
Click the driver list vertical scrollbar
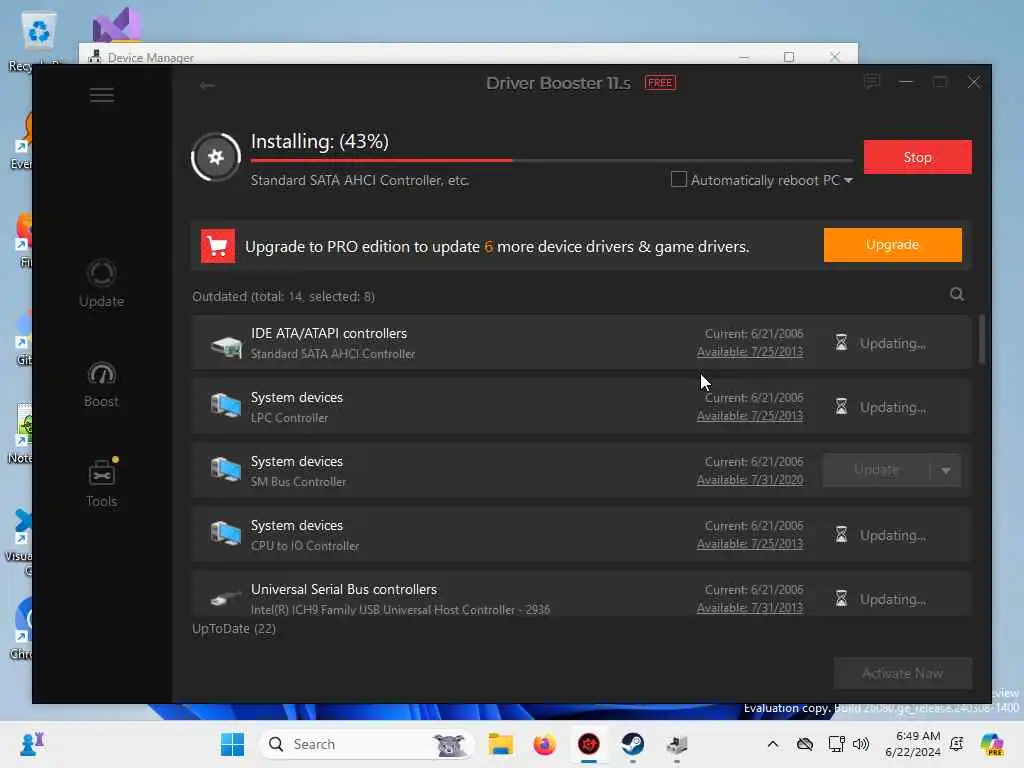pos(981,340)
